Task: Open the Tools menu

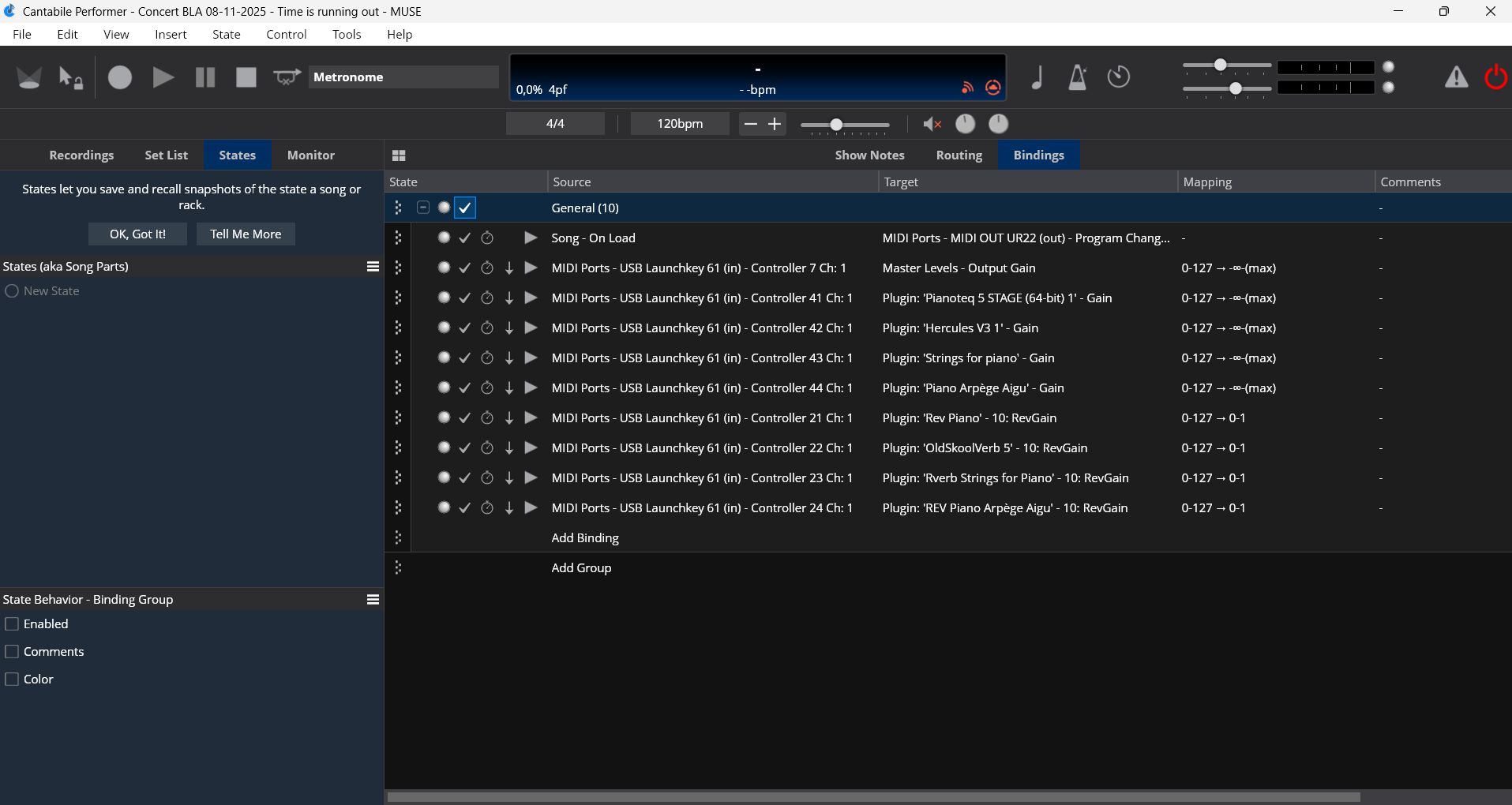Action: coord(346,35)
